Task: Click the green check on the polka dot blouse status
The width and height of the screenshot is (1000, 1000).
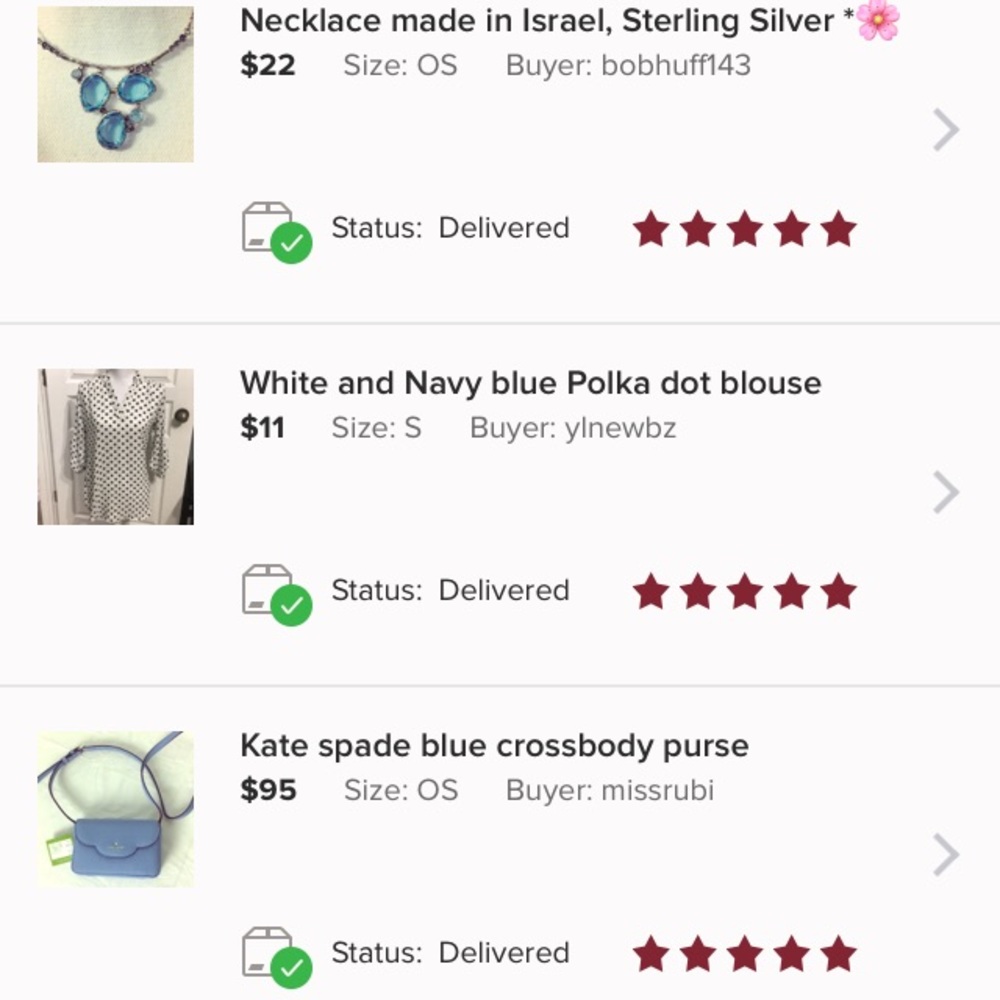Action: pyautogui.click(x=292, y=604)
